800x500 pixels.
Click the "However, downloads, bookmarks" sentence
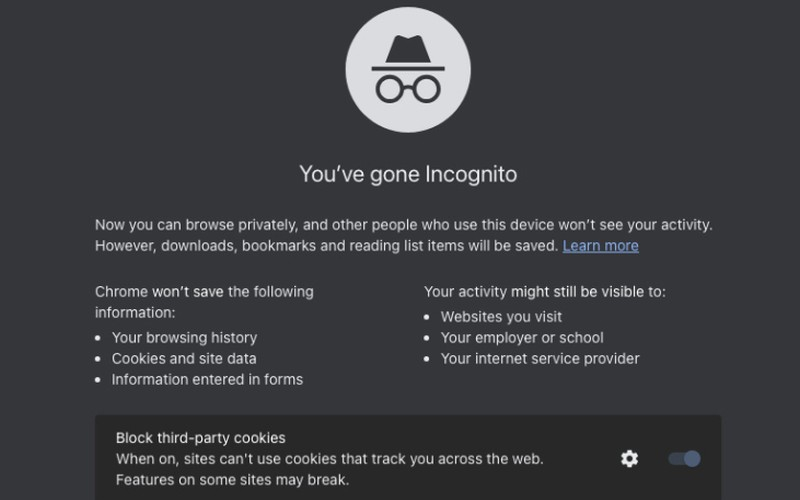tap(326, 246)
